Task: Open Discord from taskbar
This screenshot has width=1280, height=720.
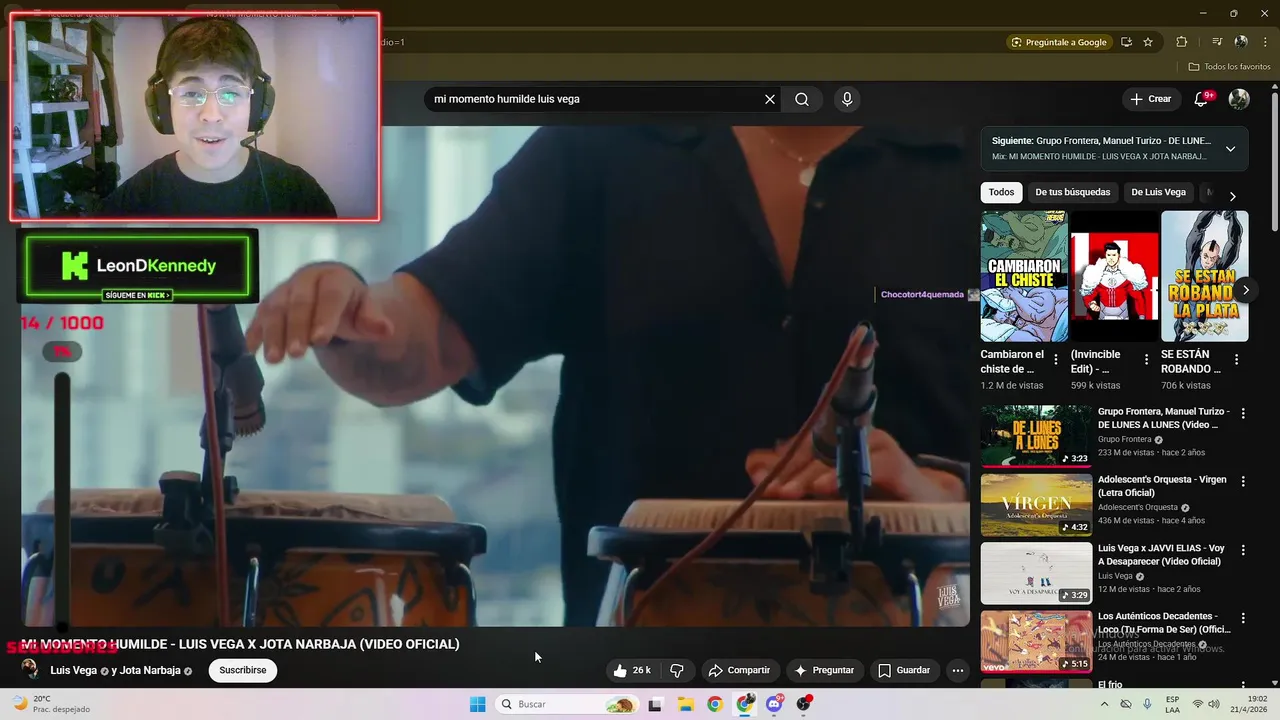Action: (x=774, y=704)
